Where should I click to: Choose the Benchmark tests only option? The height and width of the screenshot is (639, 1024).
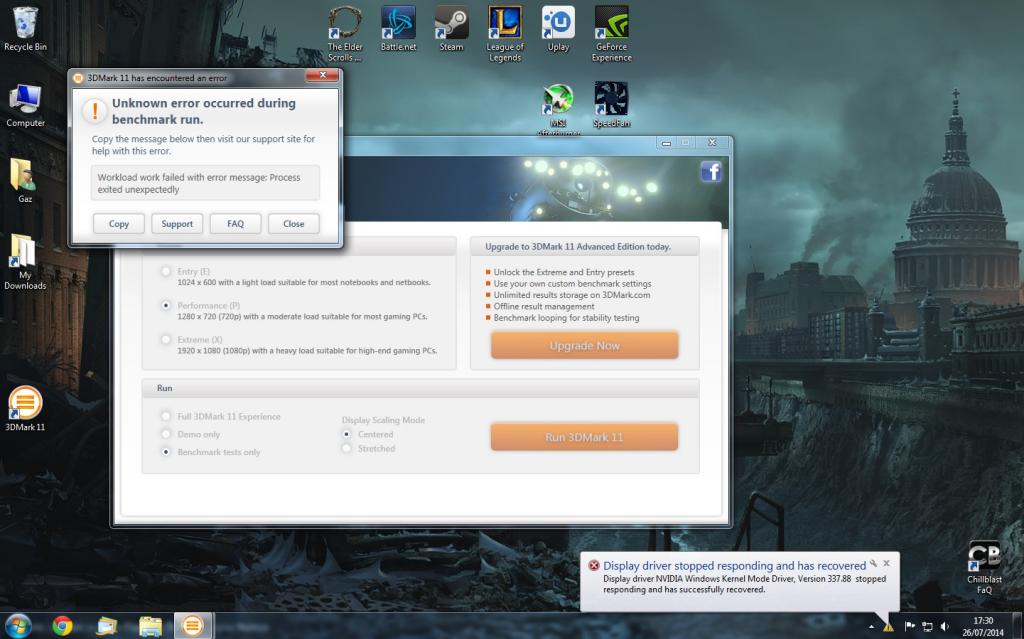click(x=166, y=451)
